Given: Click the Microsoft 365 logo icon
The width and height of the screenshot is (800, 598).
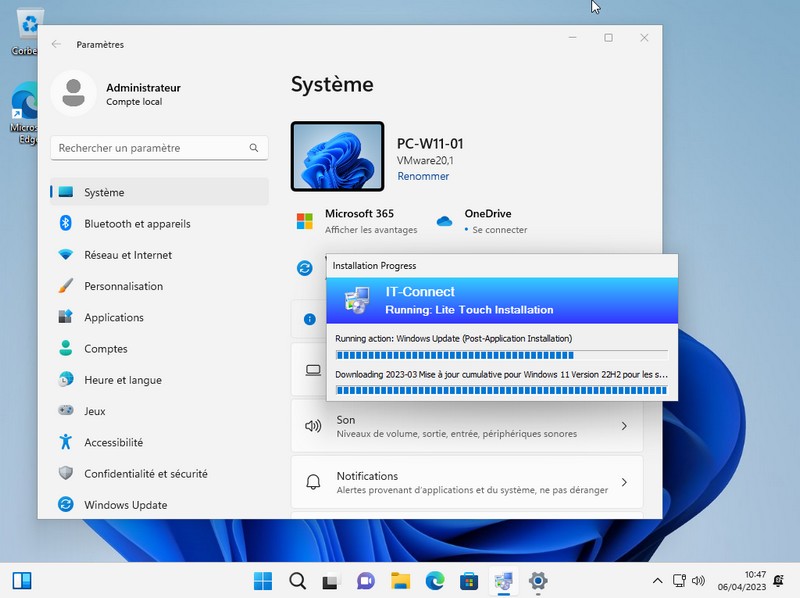Looking at the screenshot, I should 305,221.
